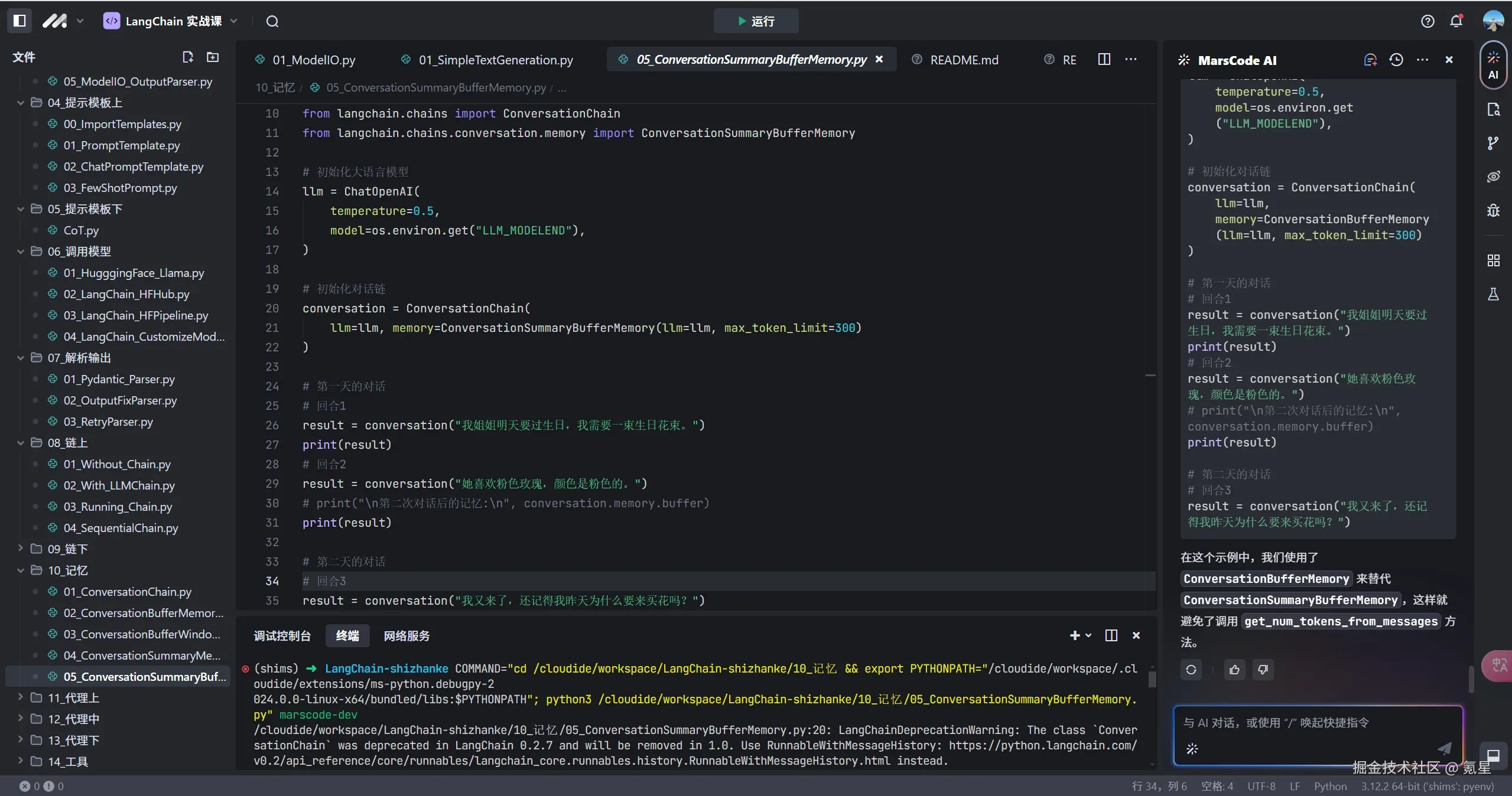The image size is (1512, 796).
Task: Like the AI response with thumbs up
Action: 1234,670
